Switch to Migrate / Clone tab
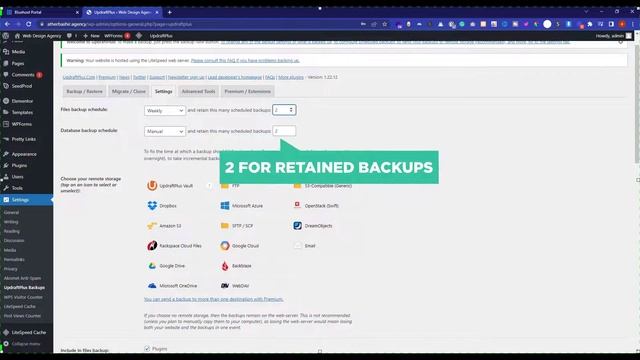The width and height of the screenshot is (640, 360). (x=129, y=91)
